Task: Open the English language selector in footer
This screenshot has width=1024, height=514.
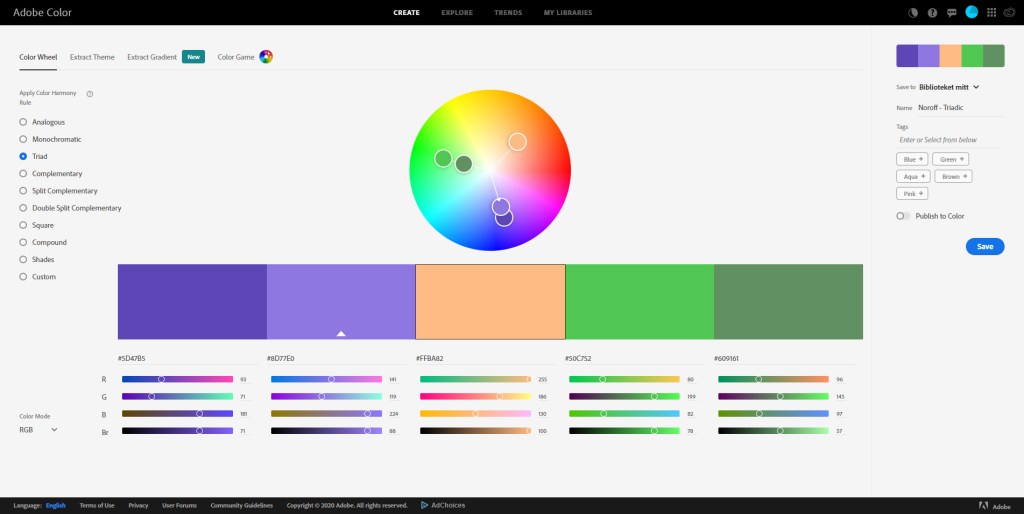Action: (x=55, y=505)
